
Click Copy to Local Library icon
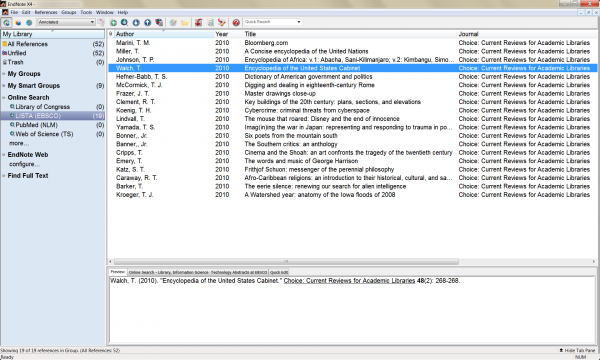pyautogui.click(x=101, y=23)
